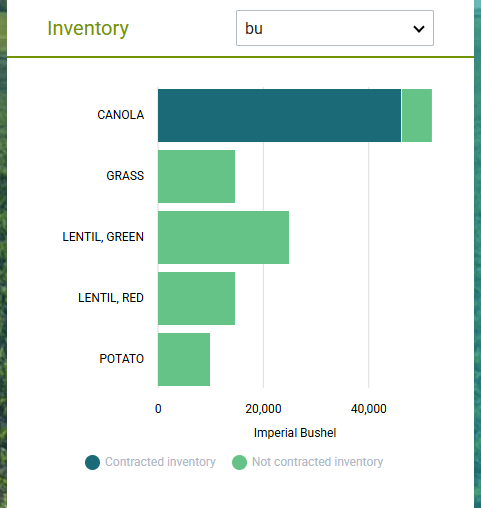Click the POTATO axis label
Screen dimensions: 481x508
click(x=122, y=359)
